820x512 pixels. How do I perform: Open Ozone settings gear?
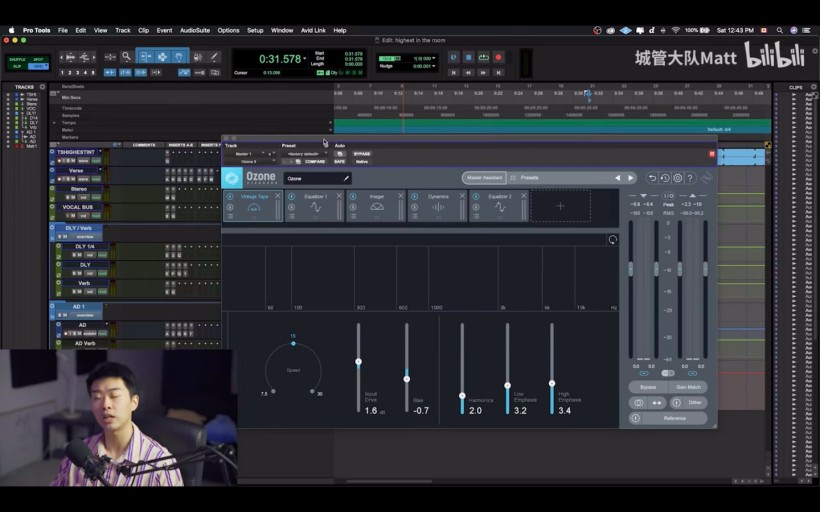678,178
